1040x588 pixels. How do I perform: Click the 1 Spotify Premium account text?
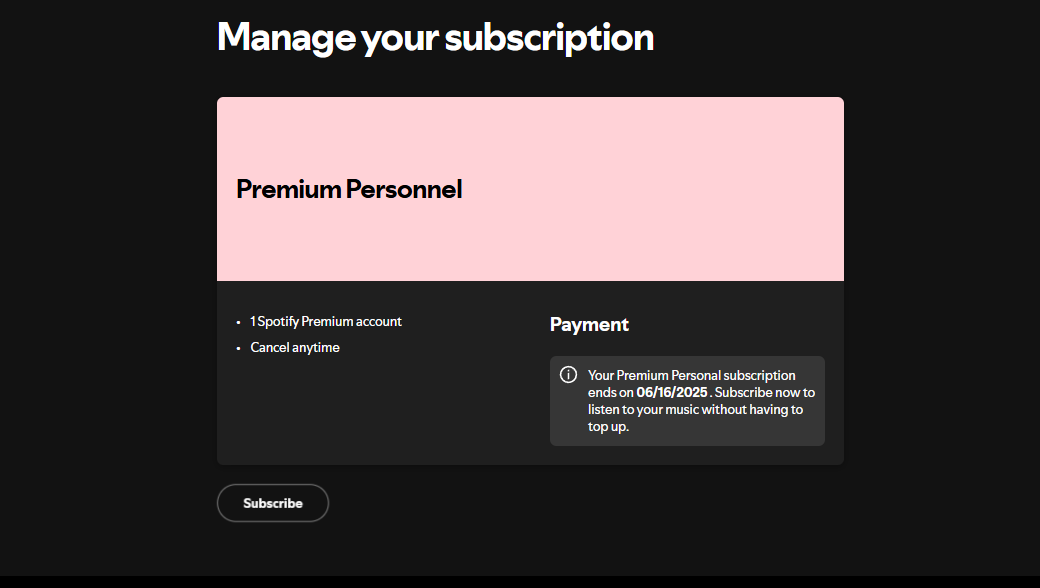click(326, 322)
